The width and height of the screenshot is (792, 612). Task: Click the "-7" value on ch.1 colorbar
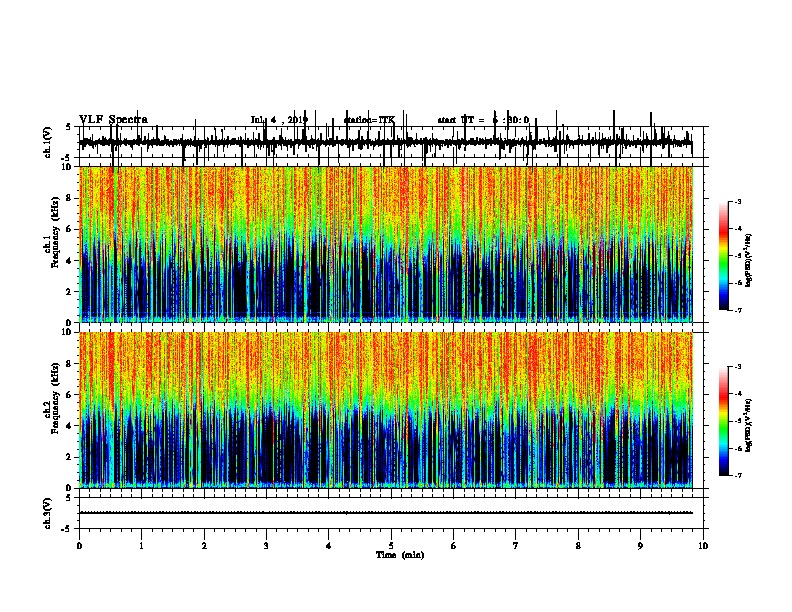737,310
